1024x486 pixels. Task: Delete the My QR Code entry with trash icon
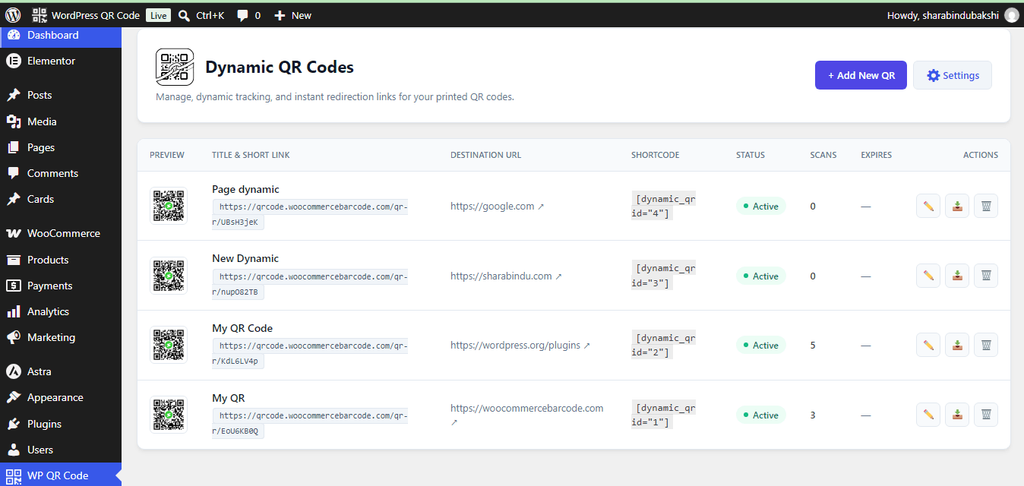pyautogui.click(x=986, y=345)
